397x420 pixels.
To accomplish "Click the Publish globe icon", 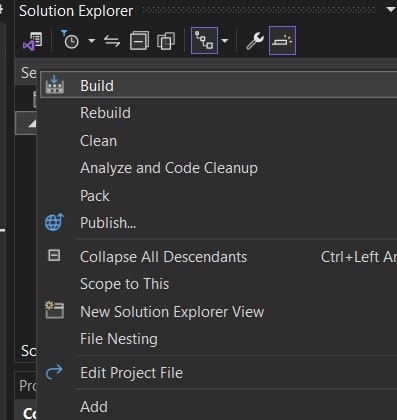I will click(54, 222).
